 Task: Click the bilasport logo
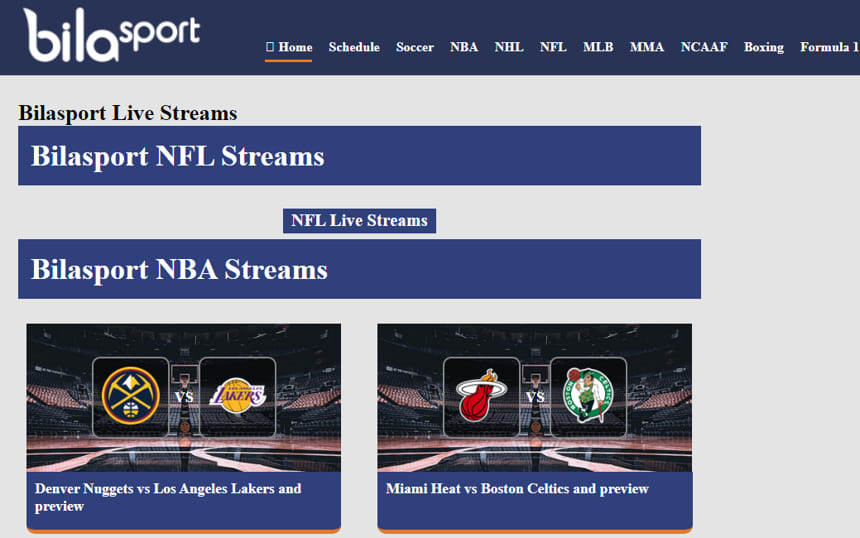pos(112,35)
